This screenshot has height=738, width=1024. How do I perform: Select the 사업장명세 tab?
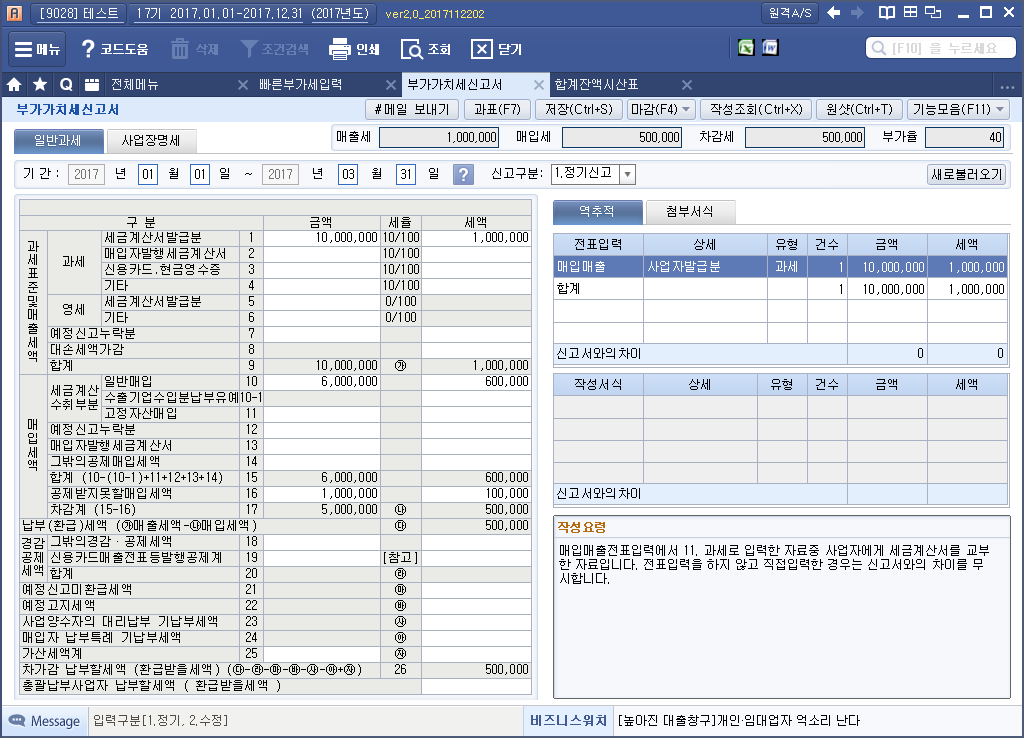[x=151, y=140]
